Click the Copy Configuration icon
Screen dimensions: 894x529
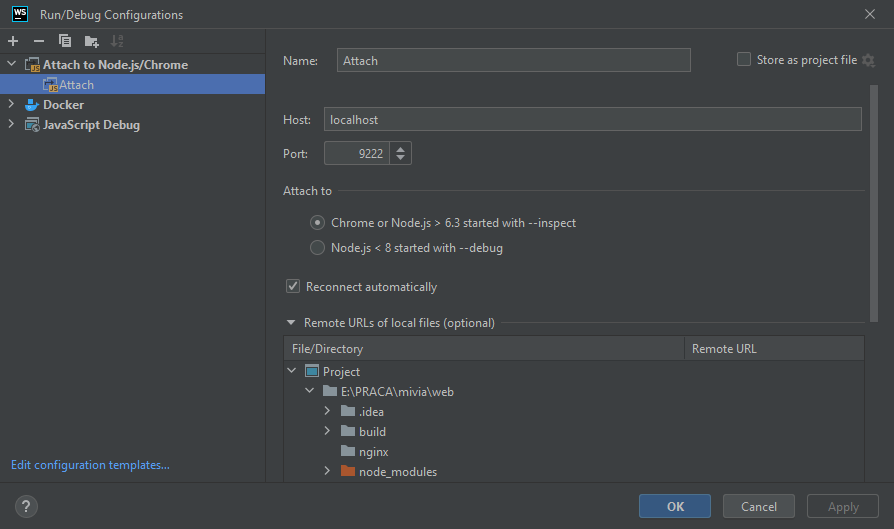(x=65, y=41)
